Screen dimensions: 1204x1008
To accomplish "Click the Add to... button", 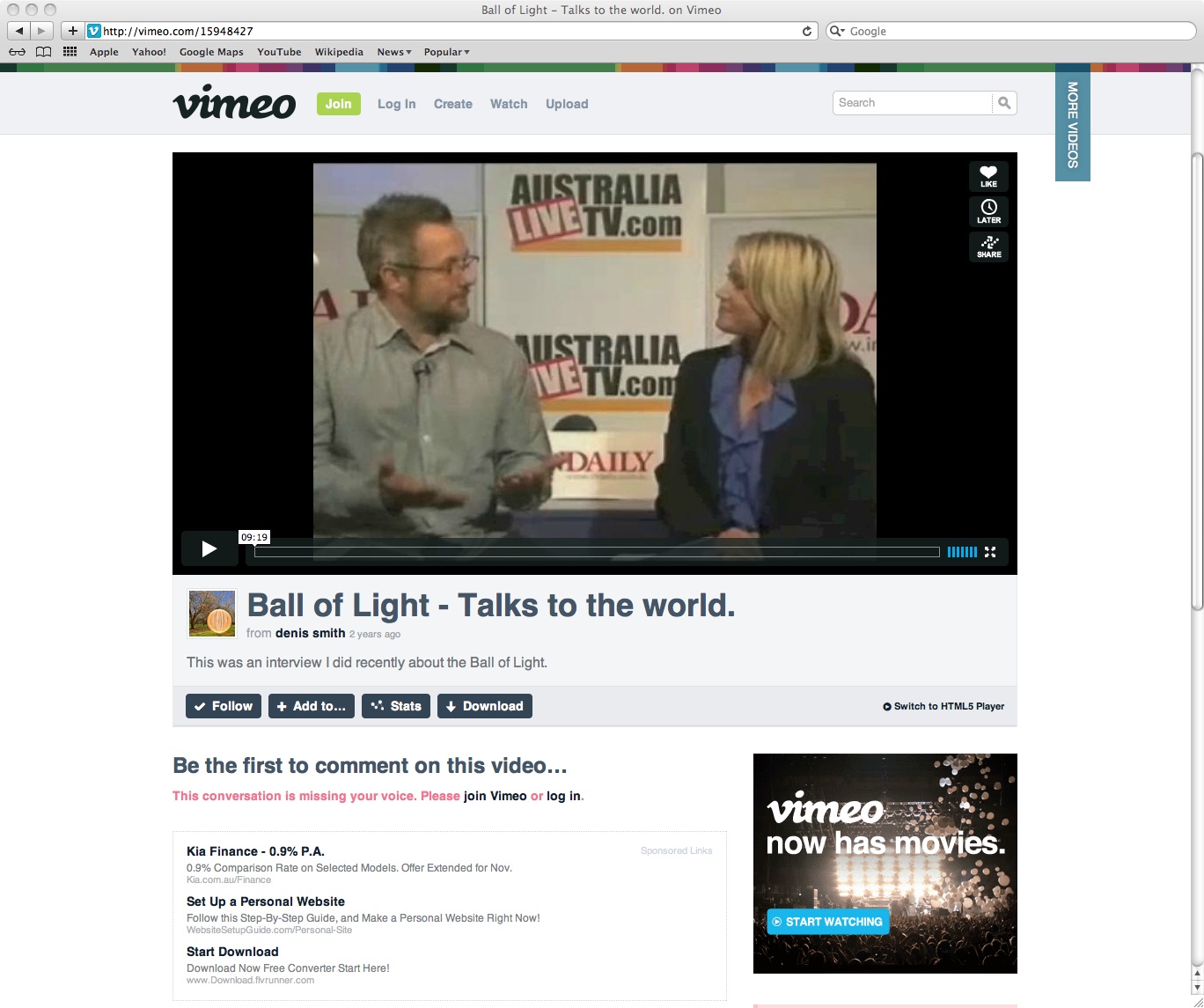I will click(312, 706).
